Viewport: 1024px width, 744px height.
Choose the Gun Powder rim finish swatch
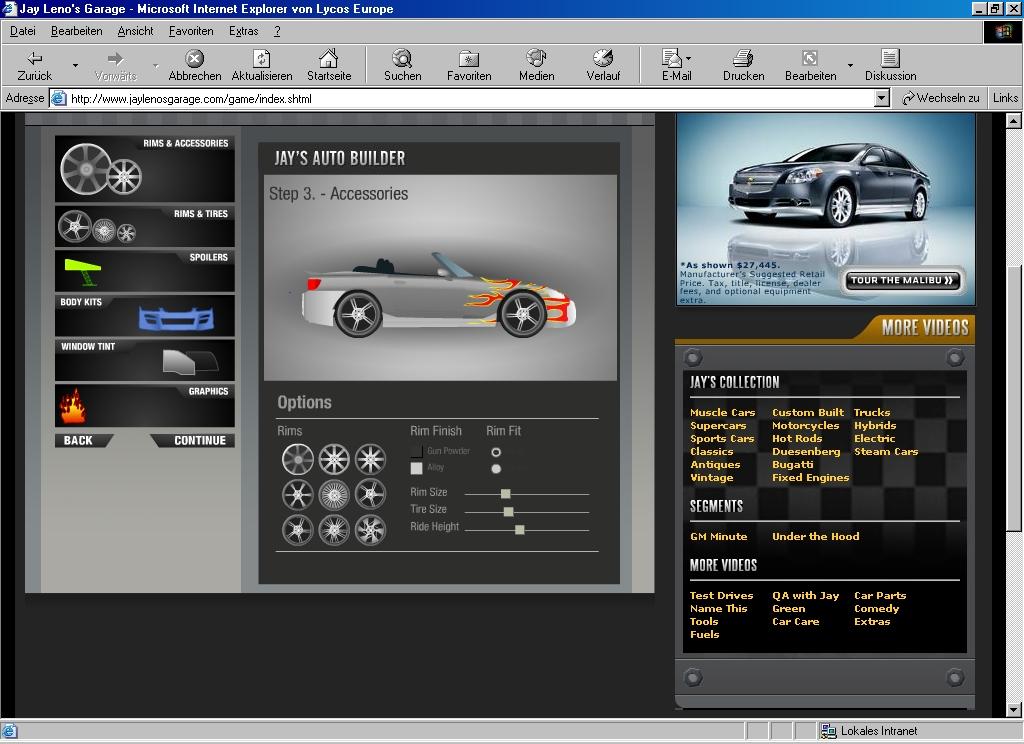[x=417, y=452]
